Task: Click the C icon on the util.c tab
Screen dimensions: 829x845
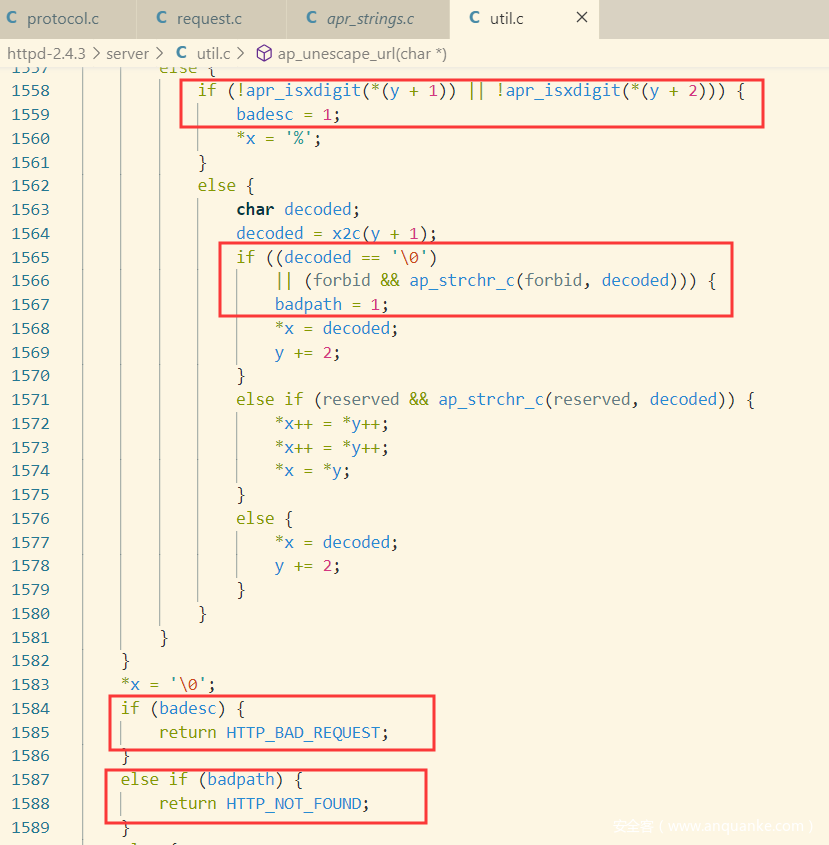Action: (x=474, y=19)
